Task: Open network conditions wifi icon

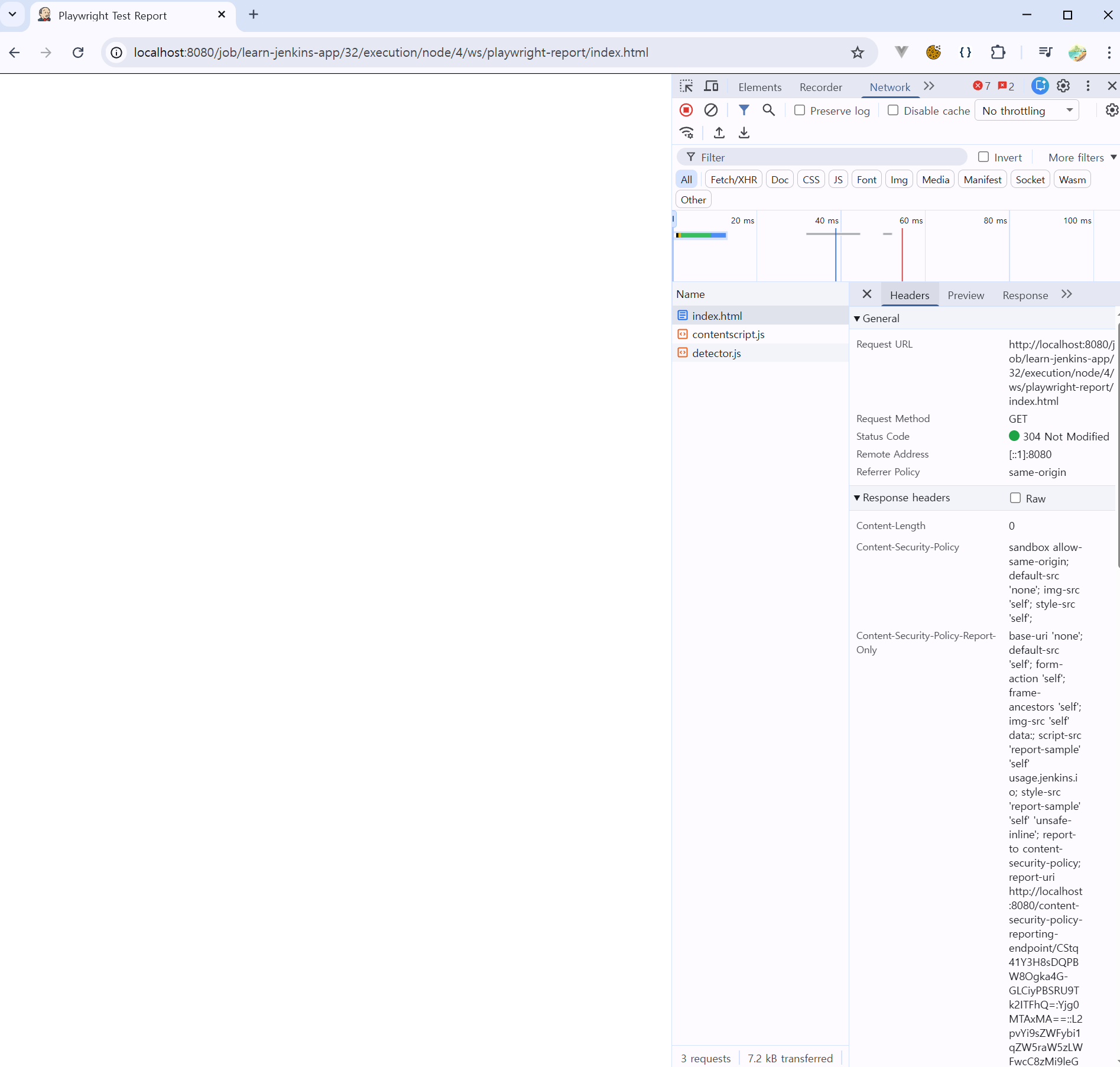Action: coord(686,132)
